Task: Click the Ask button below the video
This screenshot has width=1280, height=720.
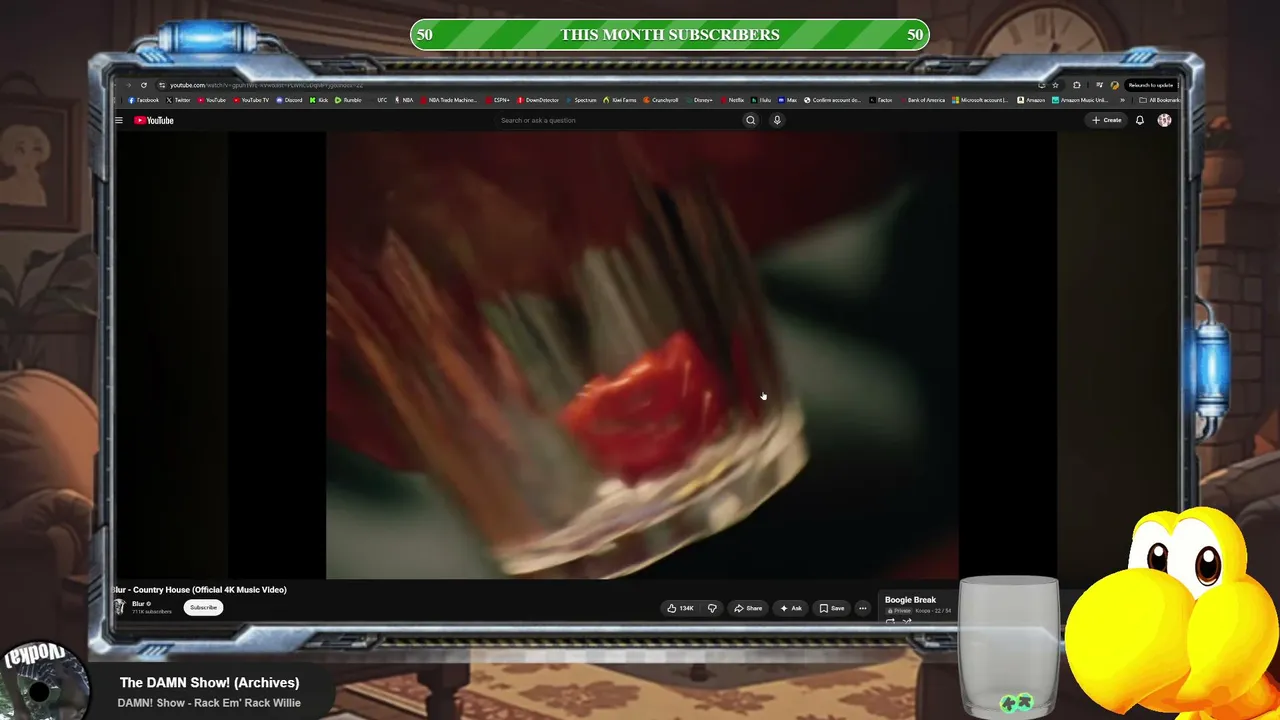Action: point(791,608)
